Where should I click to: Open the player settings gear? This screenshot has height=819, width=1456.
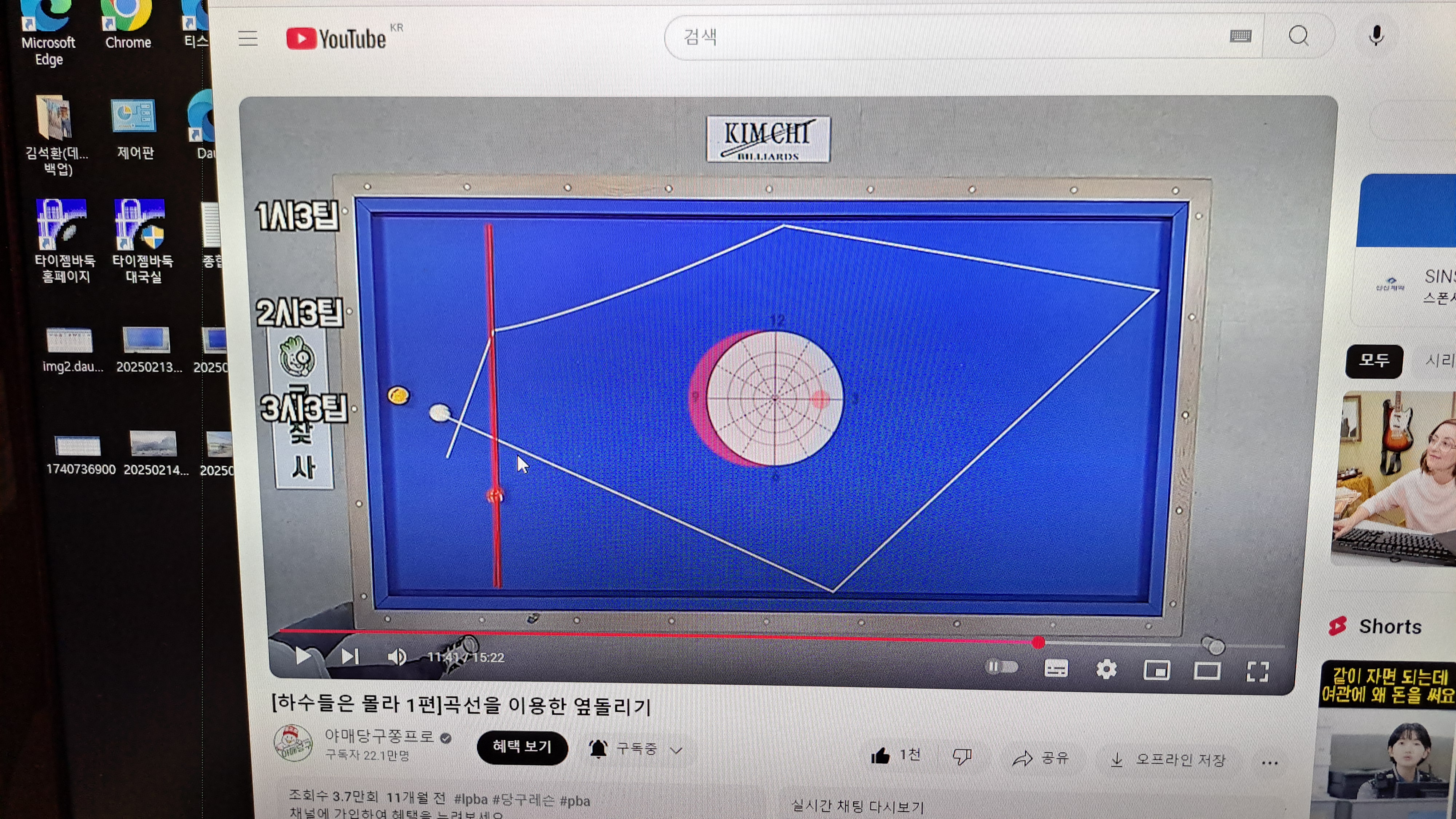point(1106,669)
